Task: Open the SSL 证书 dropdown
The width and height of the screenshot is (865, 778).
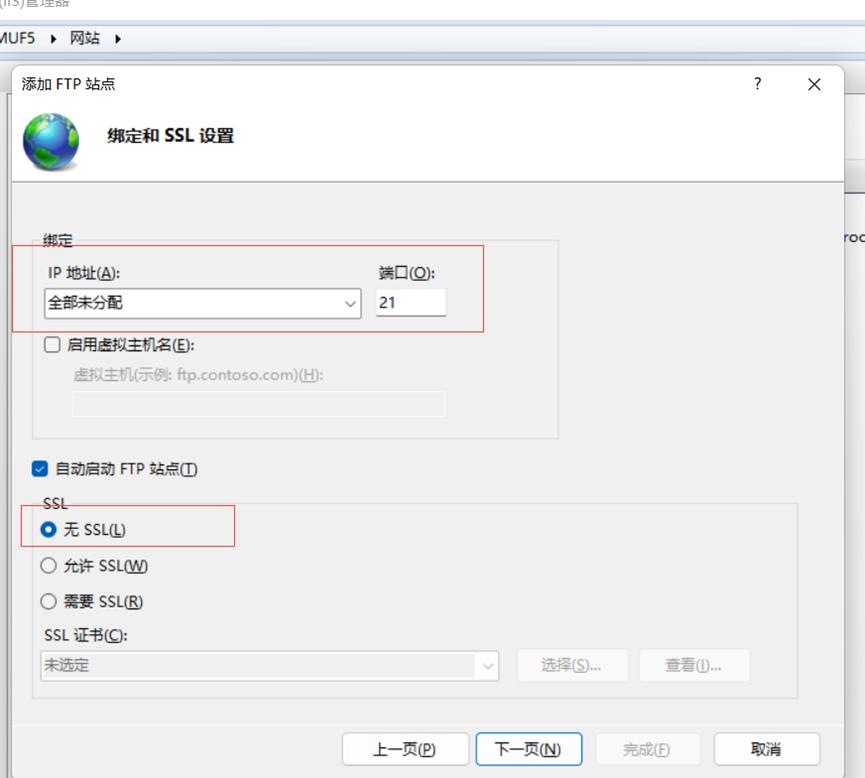Action: [490, 665]
